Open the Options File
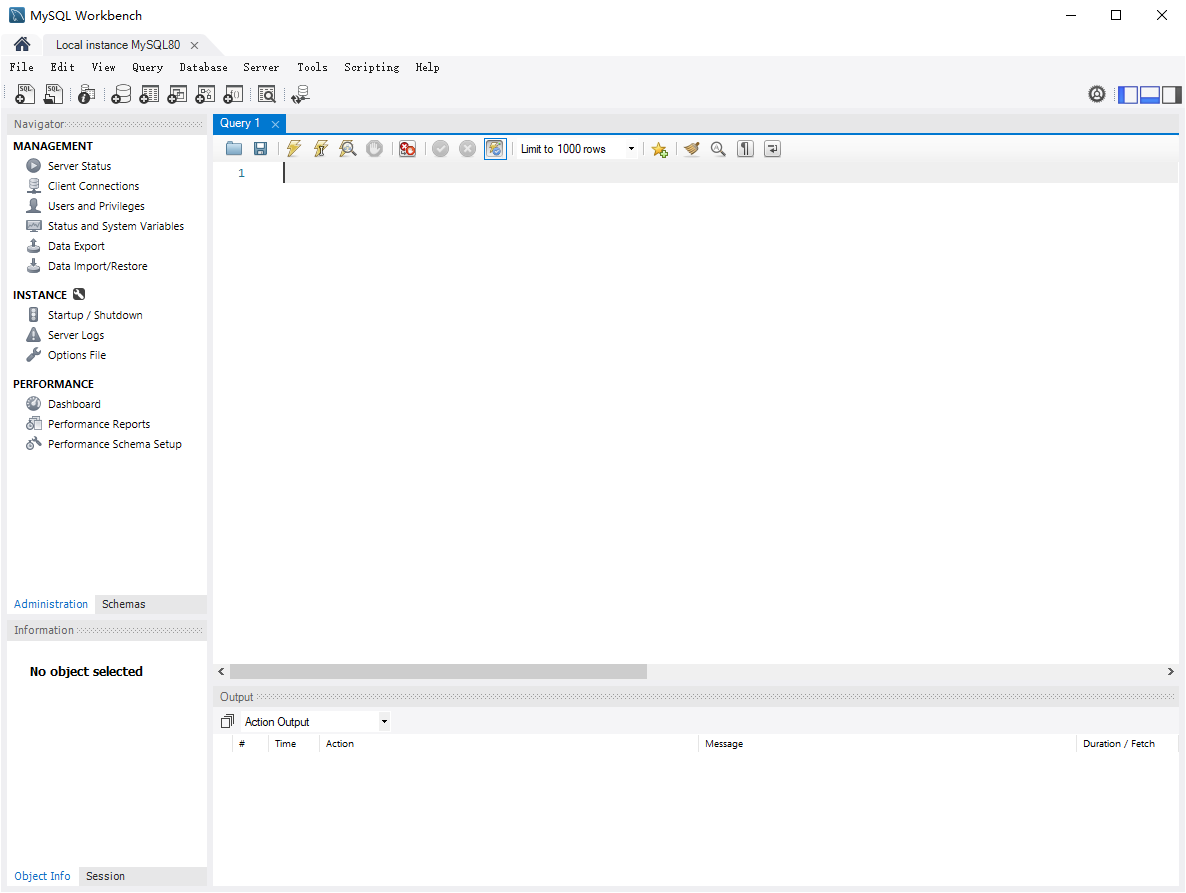This screenshot has width=1186, height=893. coord(76,355)
